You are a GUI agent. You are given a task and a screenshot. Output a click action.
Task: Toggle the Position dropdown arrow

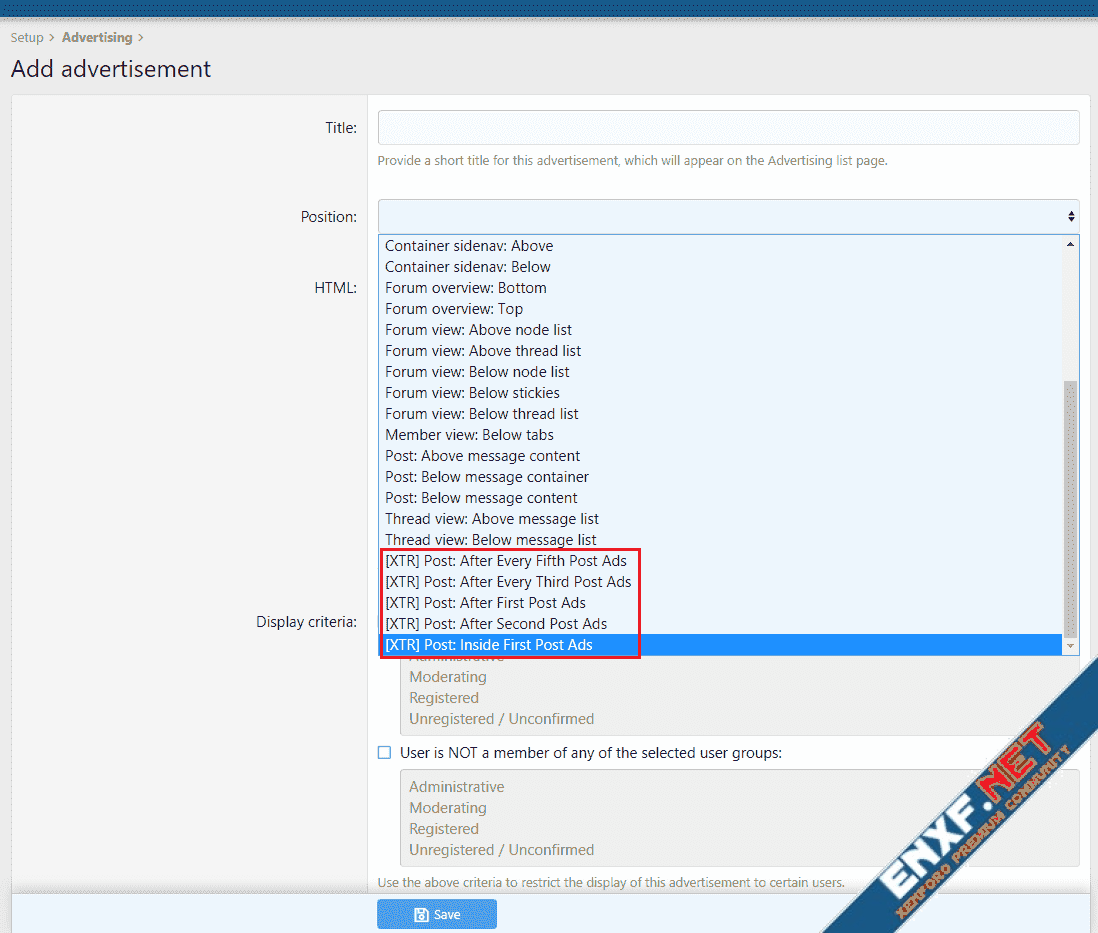click(x=1071, y=216)
